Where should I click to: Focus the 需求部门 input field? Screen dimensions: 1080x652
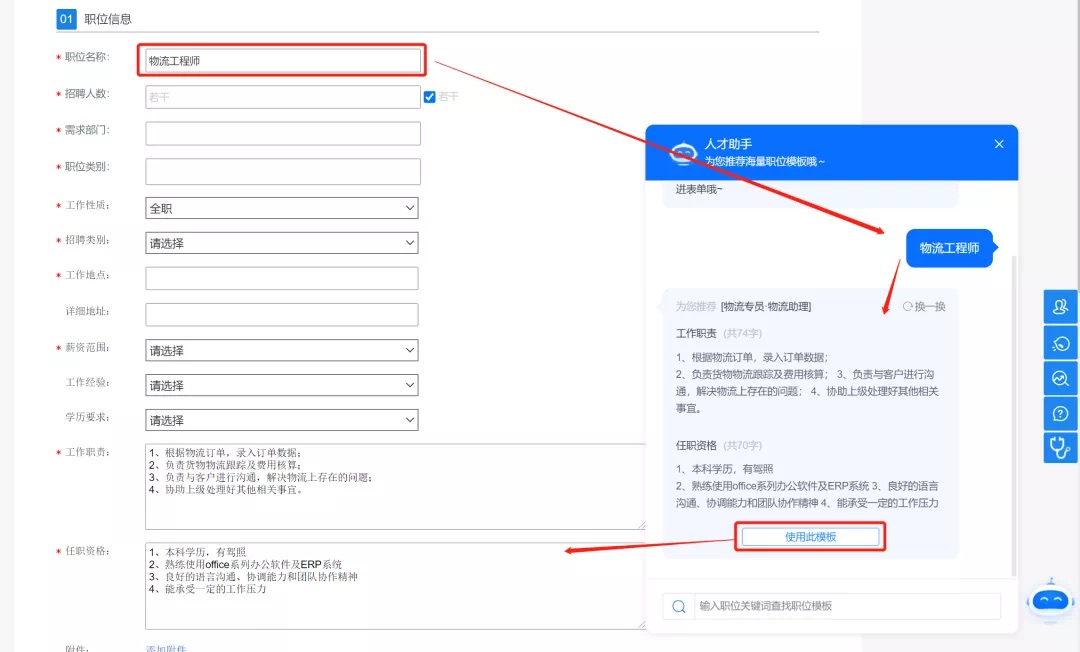(x=283, y=134)
